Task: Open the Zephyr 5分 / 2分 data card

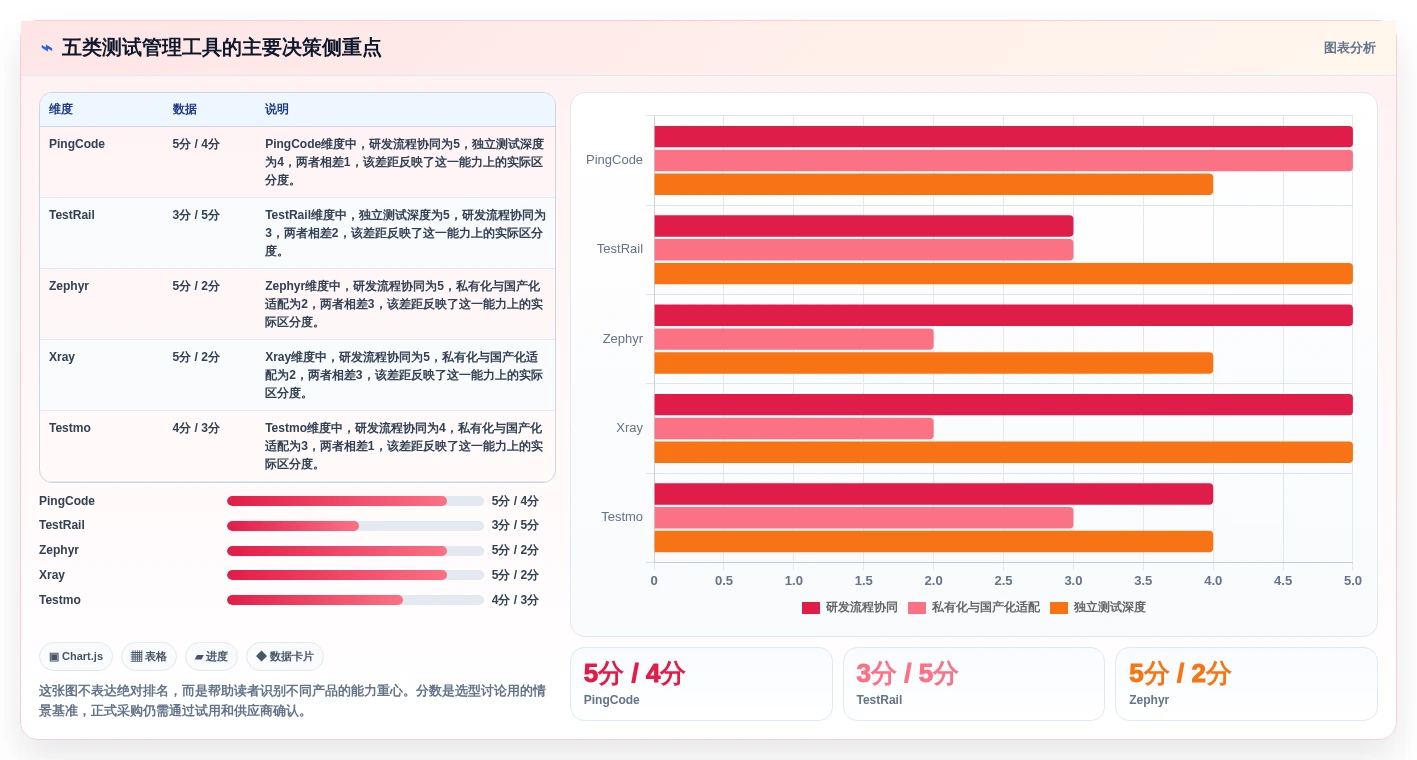Action: (1246, 684)
